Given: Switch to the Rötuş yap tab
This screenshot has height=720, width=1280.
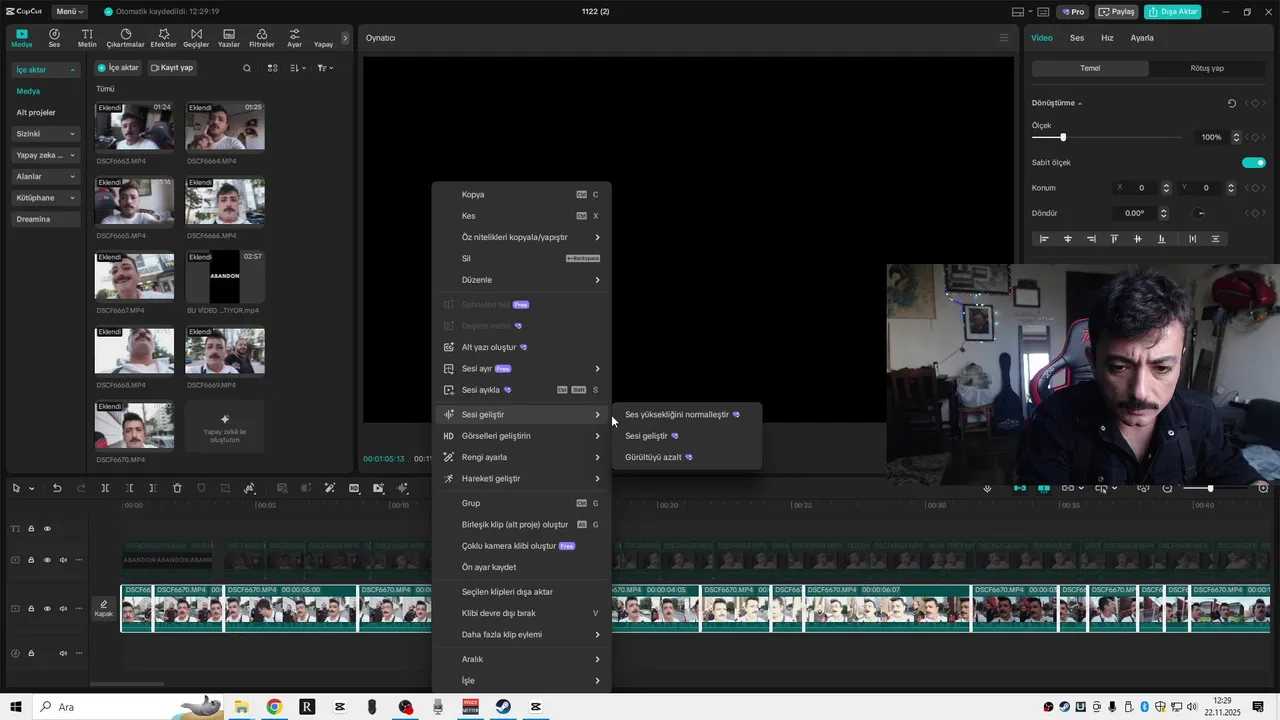Looking at the screenshot, I should coord(1207,68).
